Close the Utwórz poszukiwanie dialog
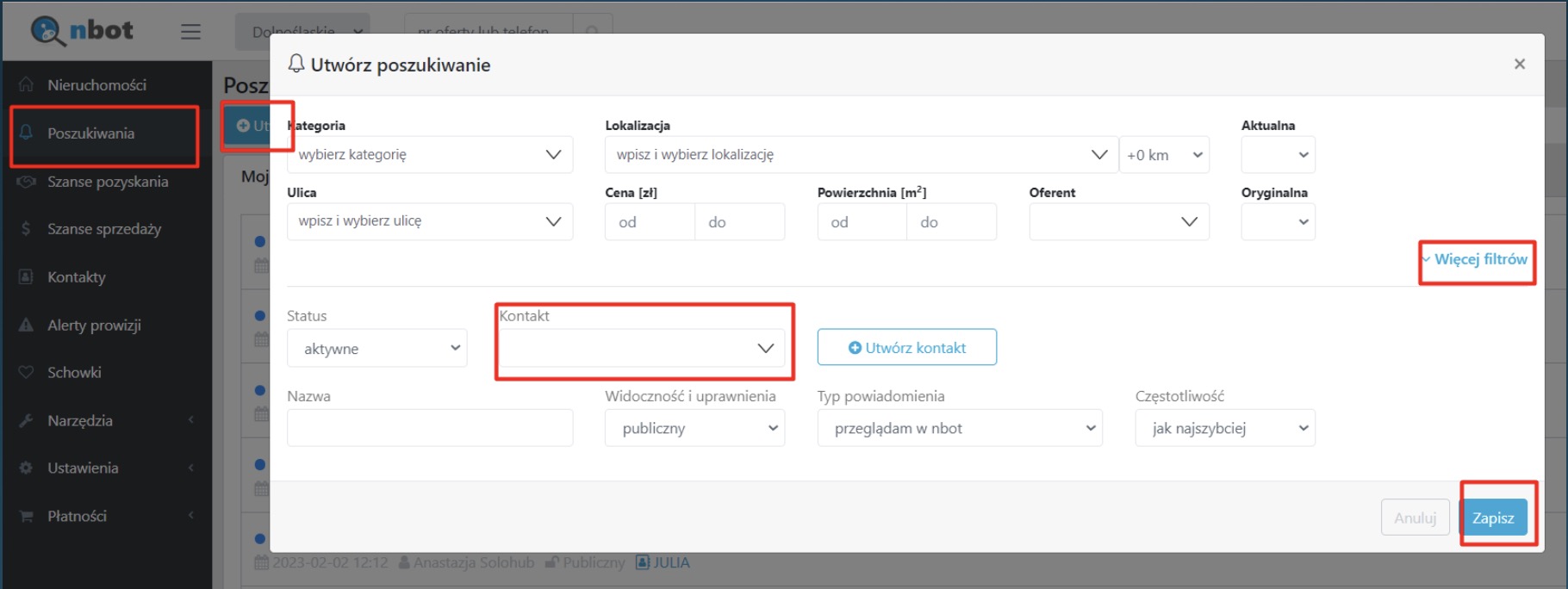Image resolution: width=1568 pixels, height=589 pixels. [1520, 65]
